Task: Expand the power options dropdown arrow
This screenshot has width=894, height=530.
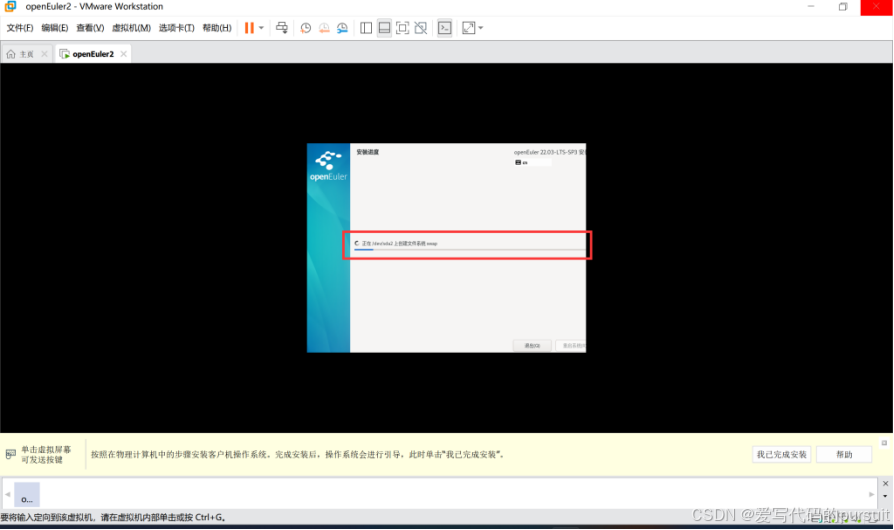Action: click(261, 28)
